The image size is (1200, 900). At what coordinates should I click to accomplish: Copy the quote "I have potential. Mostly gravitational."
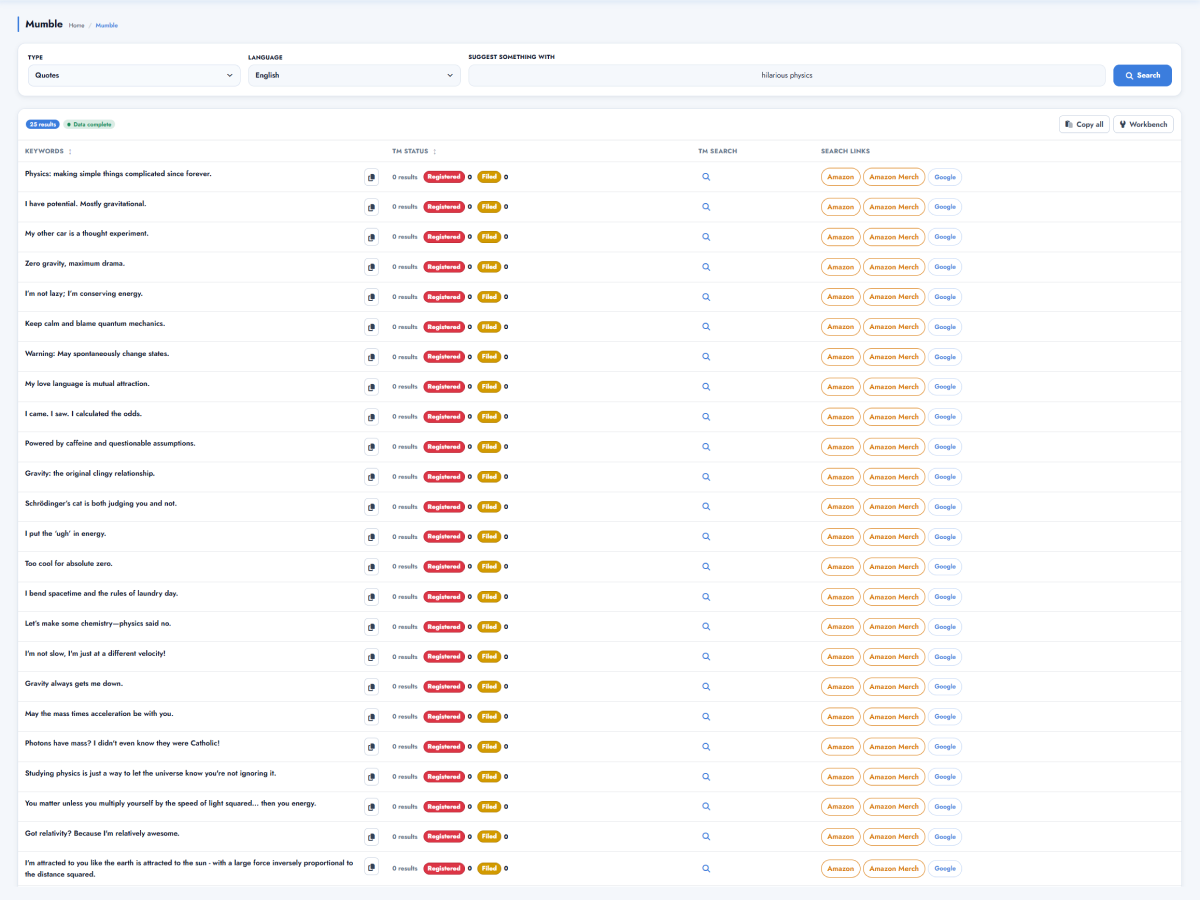pyautogui.click(x=371, y=207)
